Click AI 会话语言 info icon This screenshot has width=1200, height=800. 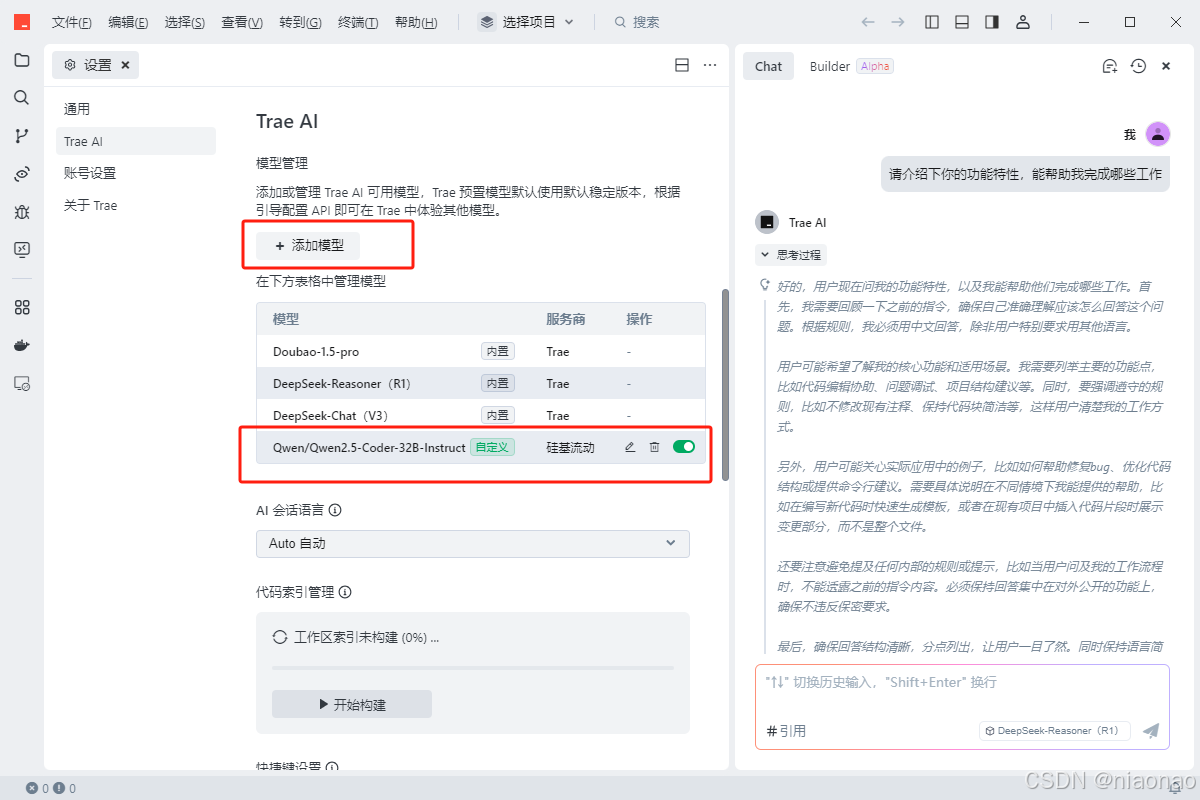tap(335, 510)
